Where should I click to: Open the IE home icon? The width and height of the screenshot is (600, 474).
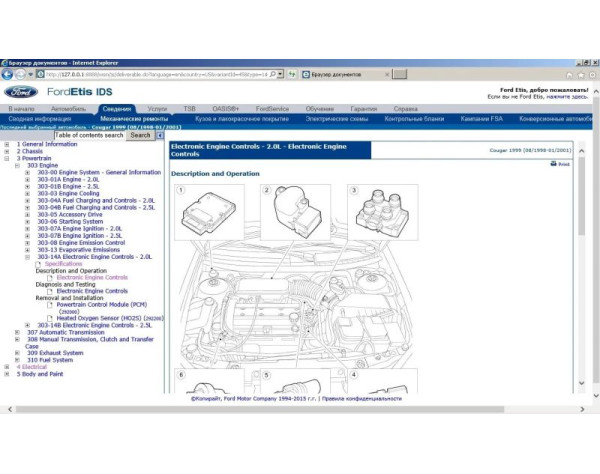[x=568, y=74]
